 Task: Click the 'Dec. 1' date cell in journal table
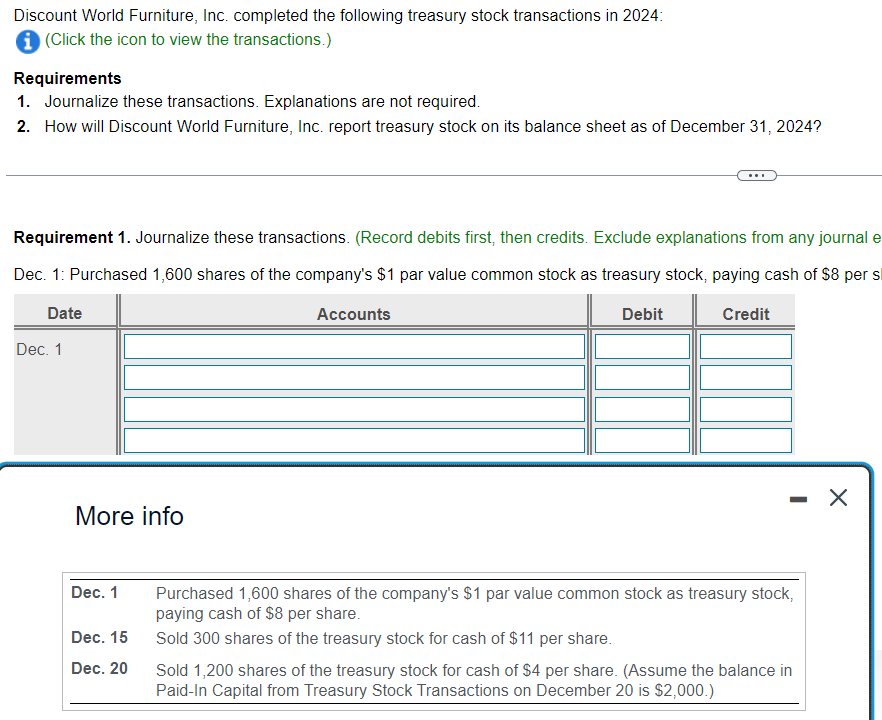pyautogui.click(x=39, y=350)
